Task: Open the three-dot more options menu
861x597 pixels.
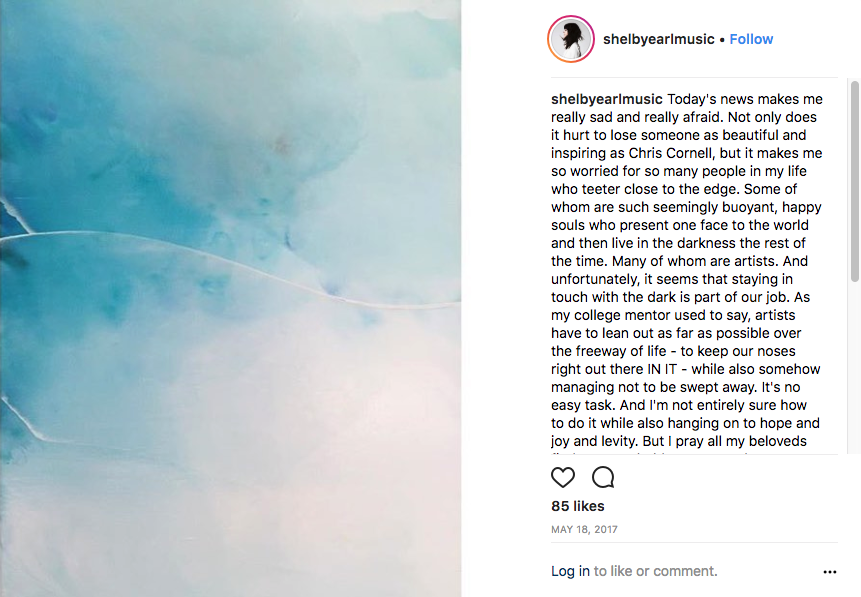Action: [x=829, y=572]
